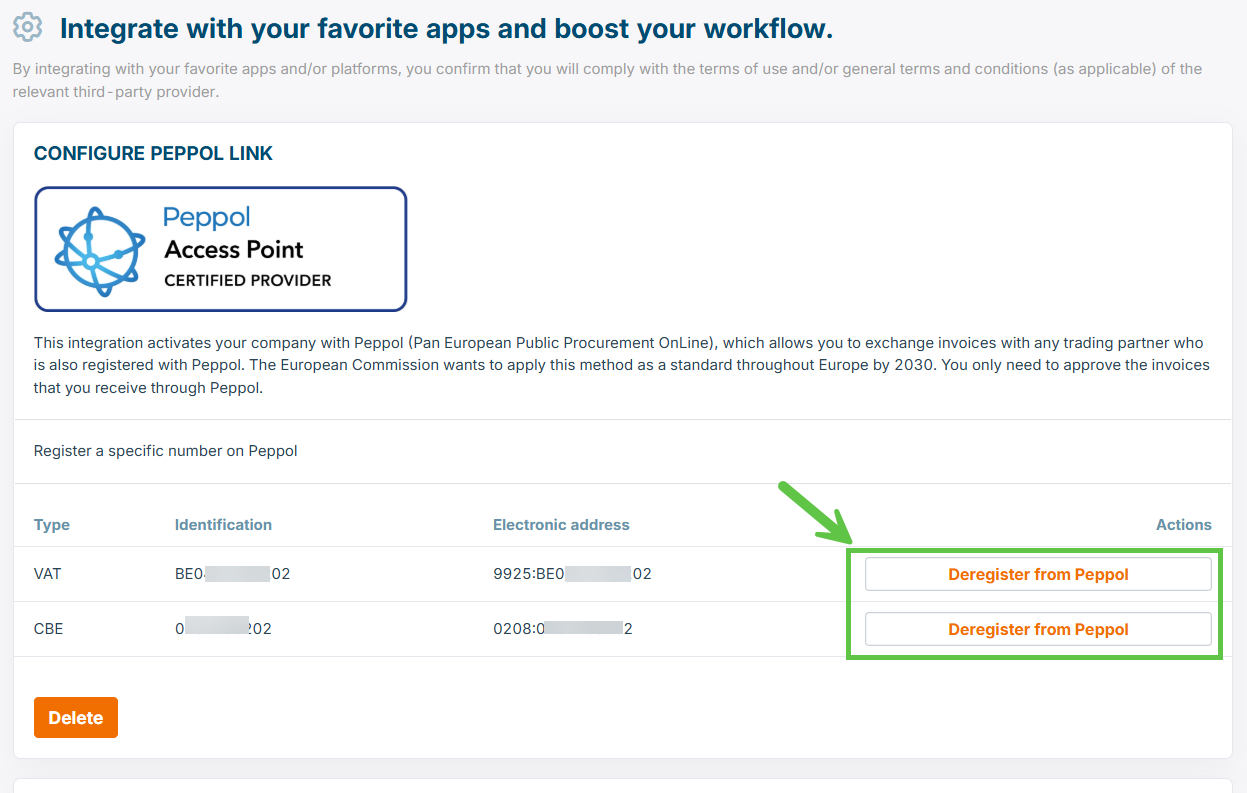Select the CBE type cell
This screenshot has height=793, width=1247.
48,629
